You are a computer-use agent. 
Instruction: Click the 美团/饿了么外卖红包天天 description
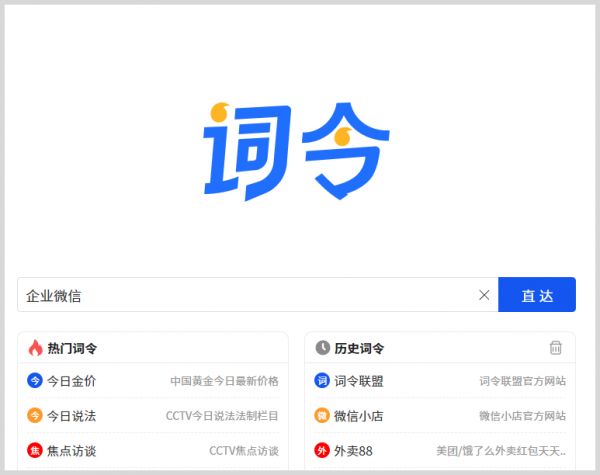[501, 451]
